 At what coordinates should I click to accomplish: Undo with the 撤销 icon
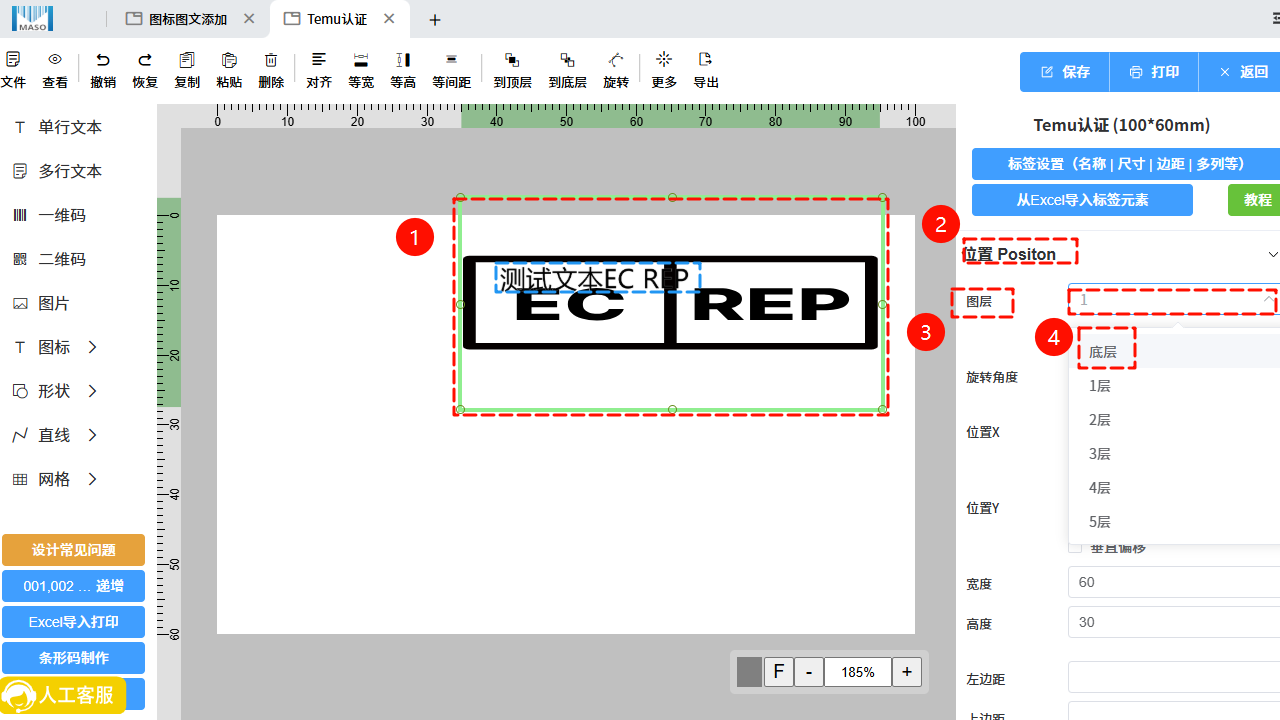click(103, 60)
